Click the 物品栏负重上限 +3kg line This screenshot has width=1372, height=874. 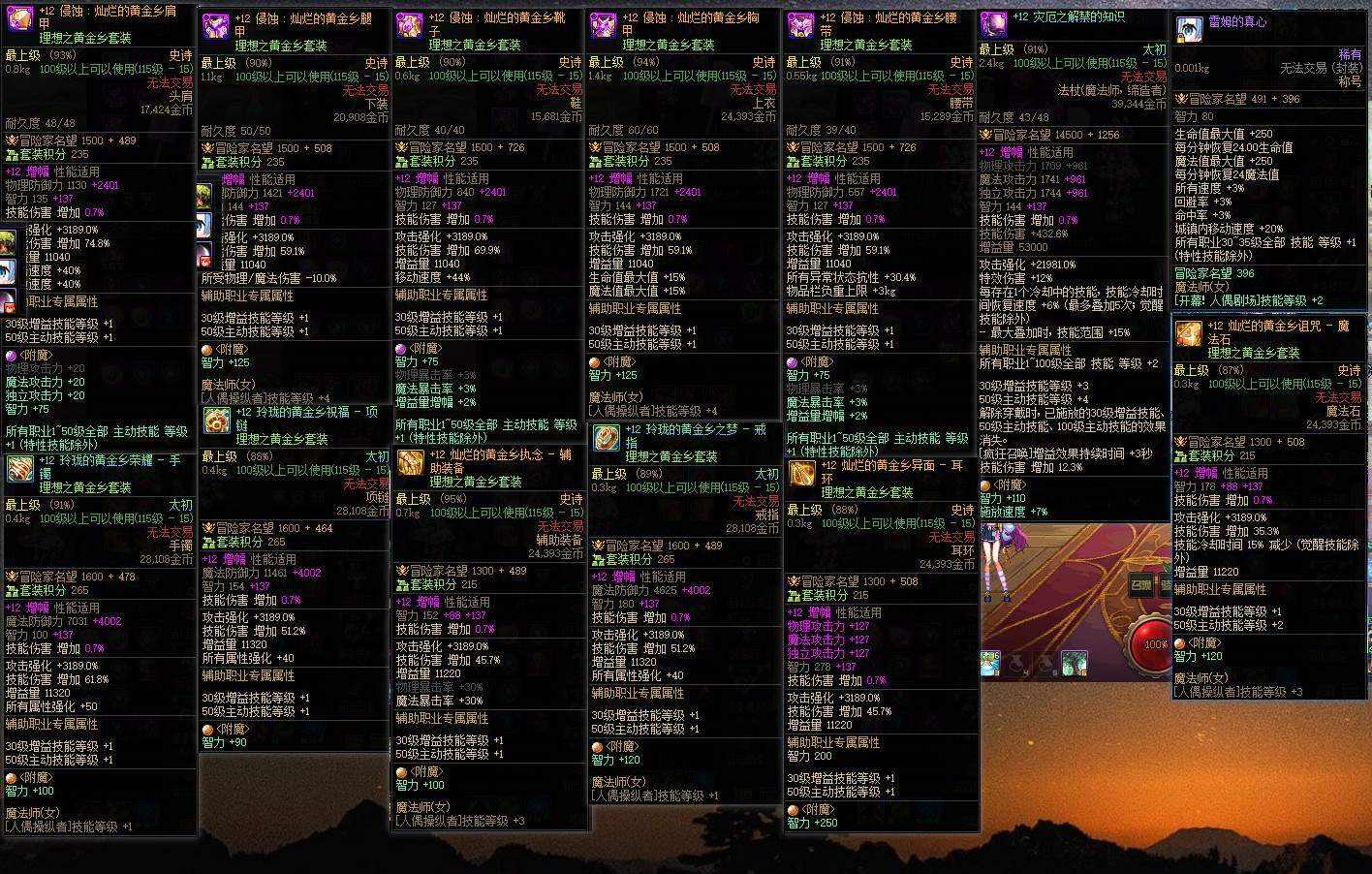tap(841, 291)
